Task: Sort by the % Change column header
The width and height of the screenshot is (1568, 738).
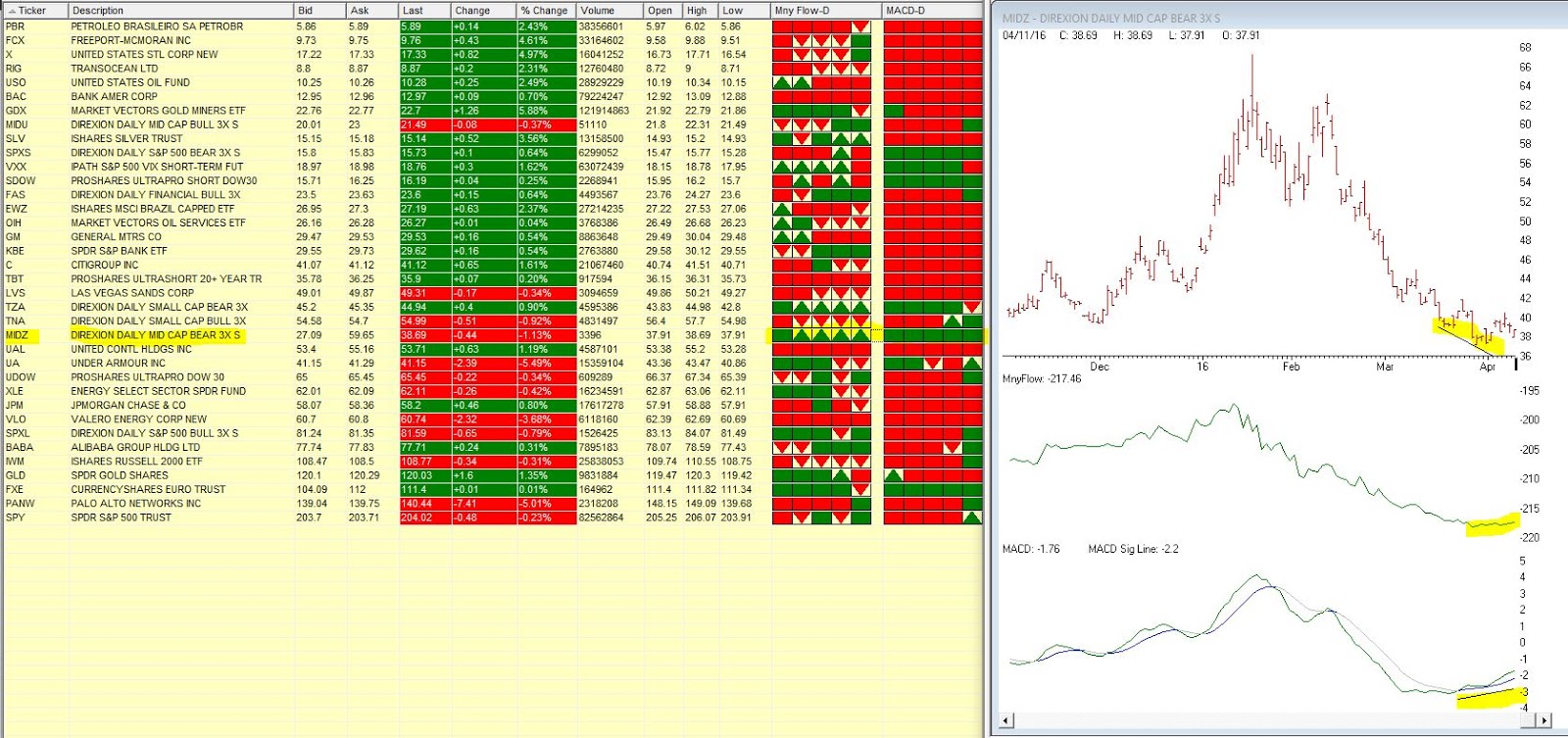Action: pyautogui.click(x=546, y=11)
